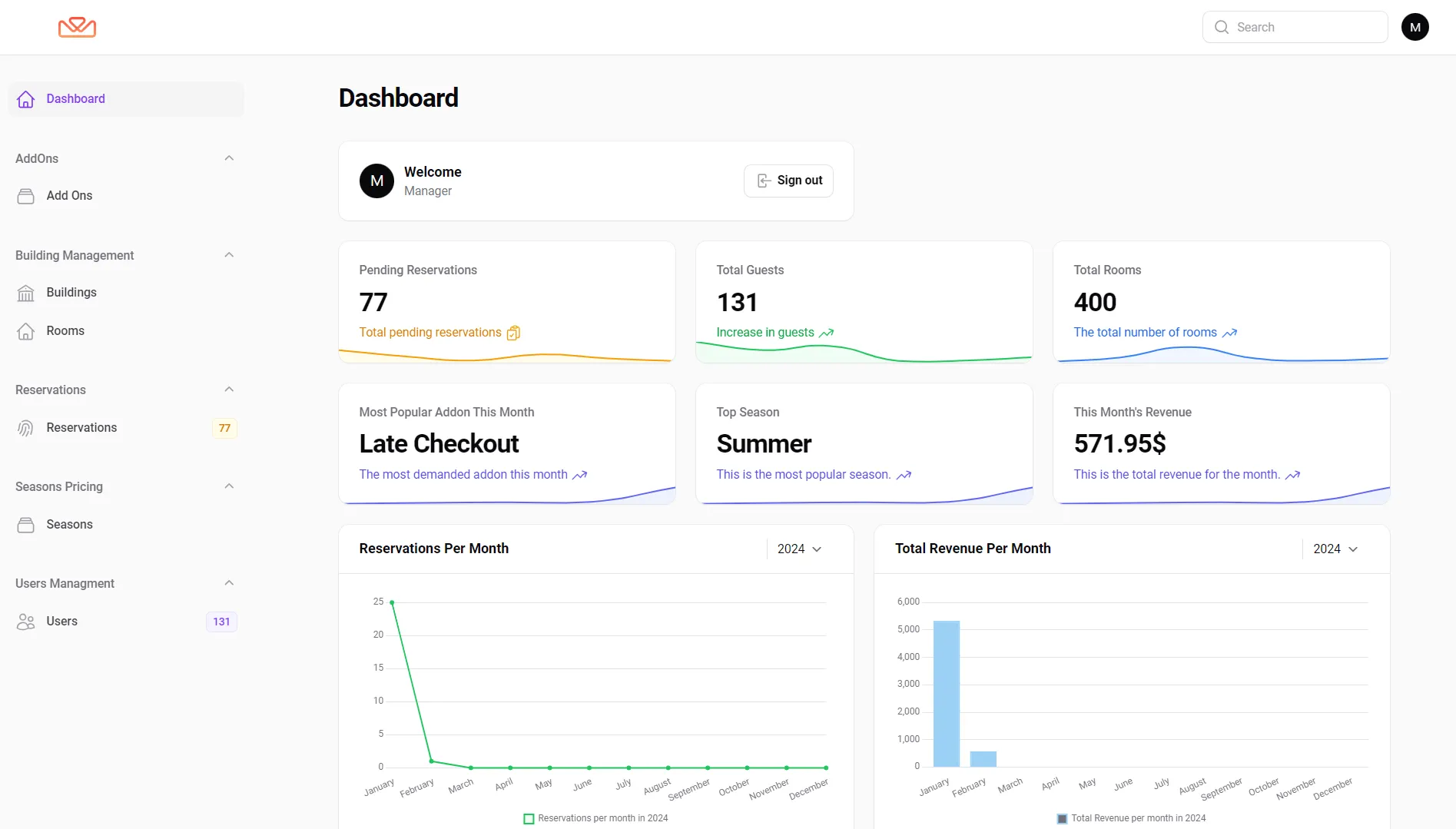Screen dimensions: 1456x829
Task: Click the fingerprint icon next to Reservations
Action: click(26, 428)
